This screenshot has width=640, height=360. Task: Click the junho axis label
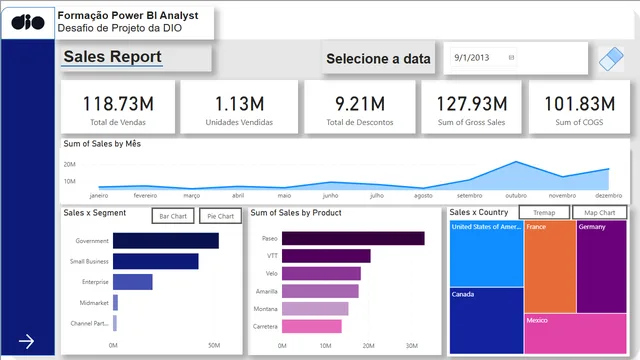tap(331, 196)
